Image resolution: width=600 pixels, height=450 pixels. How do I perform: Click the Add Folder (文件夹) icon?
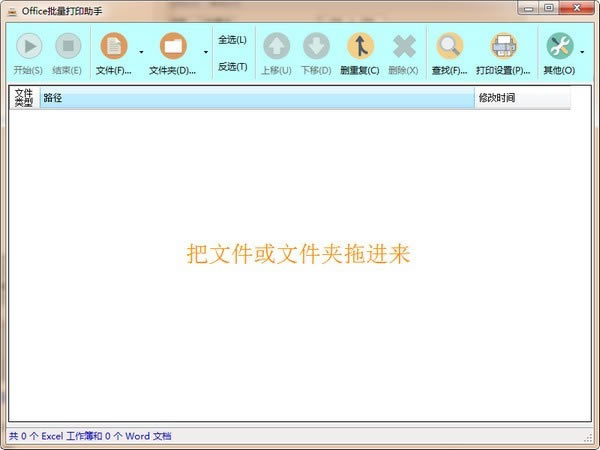click(173, 46)
